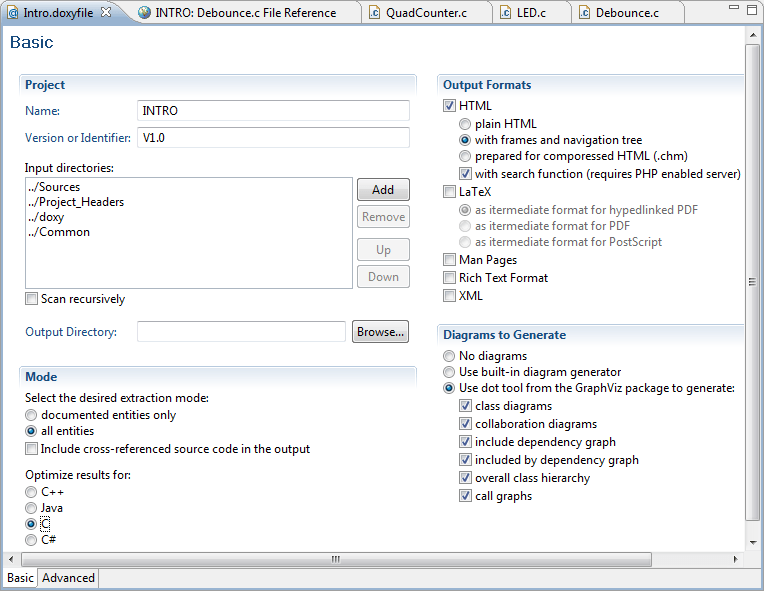
Task: Select ../doxy in input directories list
Action: [x=46, y=217]
